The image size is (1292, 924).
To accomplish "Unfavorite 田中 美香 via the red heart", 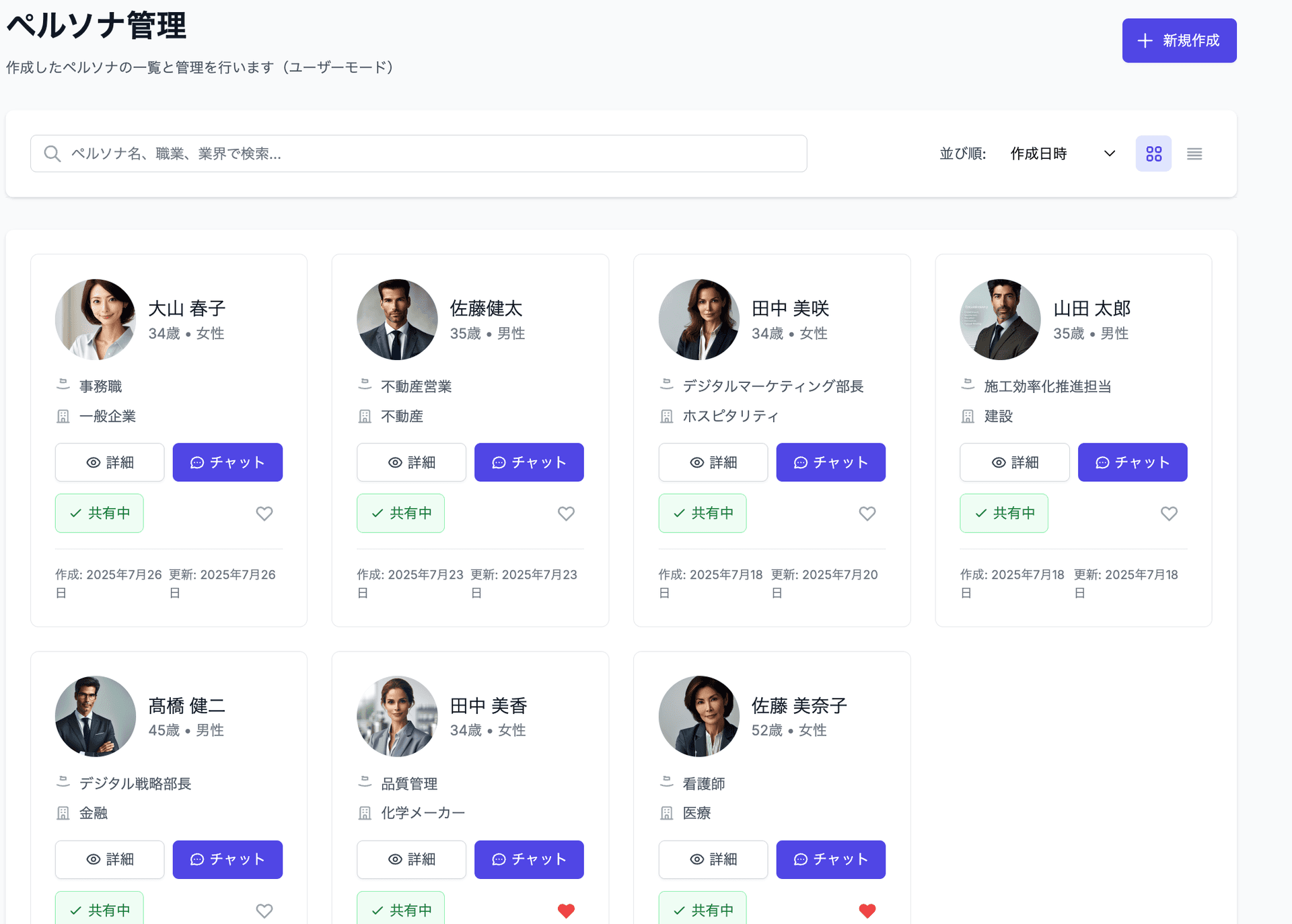I will click(x=566, y=911).
